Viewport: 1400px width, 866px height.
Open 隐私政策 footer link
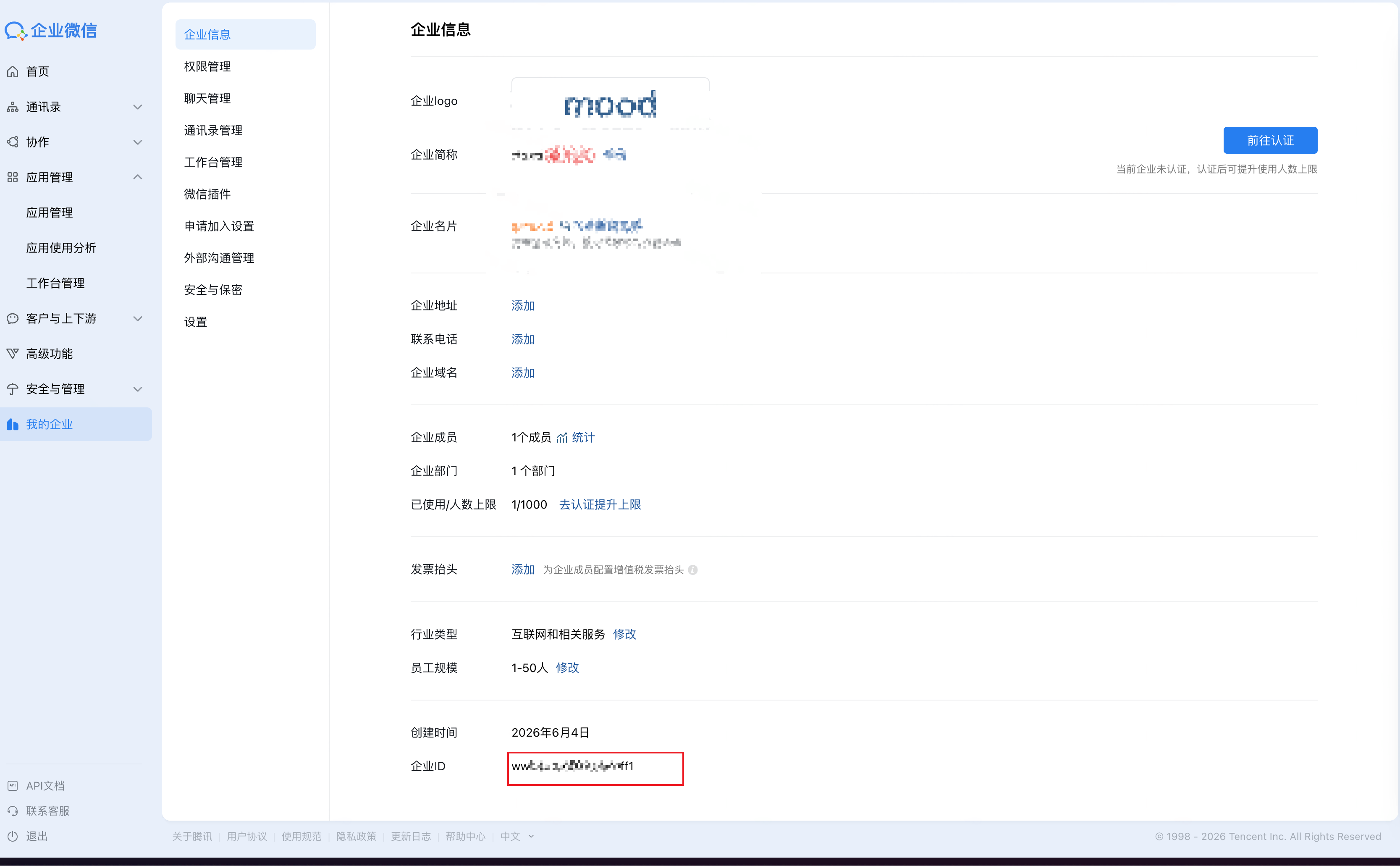[356, 836]
